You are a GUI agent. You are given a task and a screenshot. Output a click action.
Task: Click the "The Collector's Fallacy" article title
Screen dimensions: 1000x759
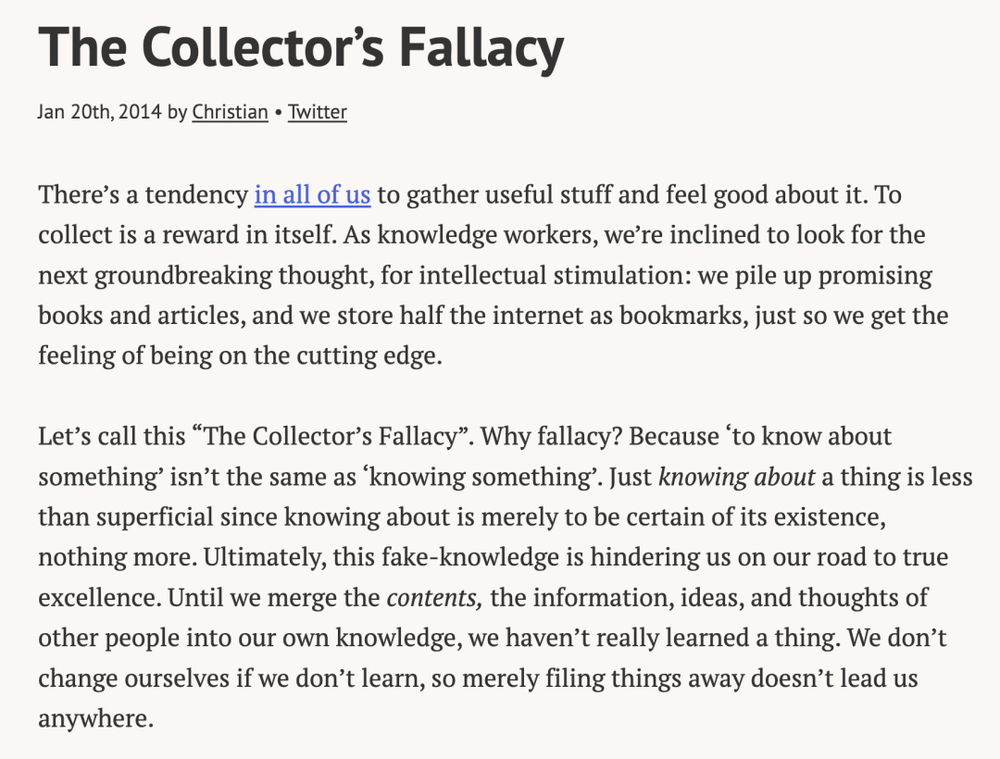pyautogui.click(x=301, y=46)
